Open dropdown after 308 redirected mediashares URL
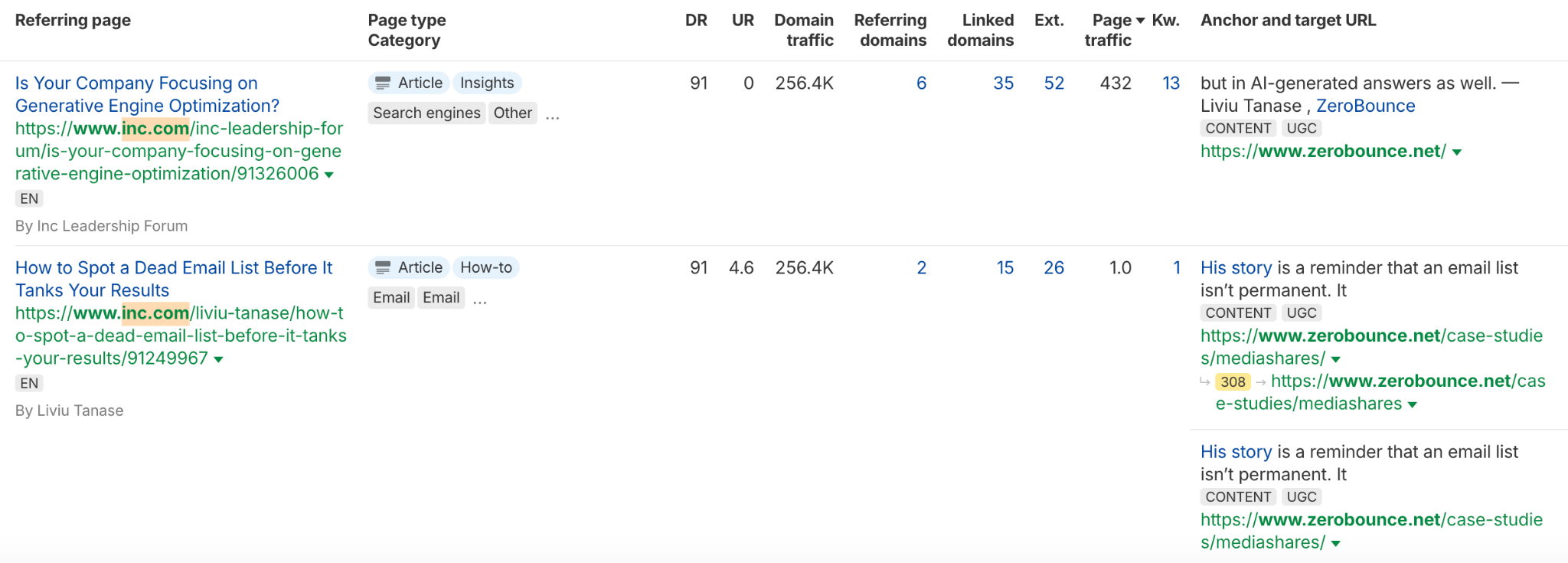This screenshot has width=1568, height=563. [x=1413, y=404]
